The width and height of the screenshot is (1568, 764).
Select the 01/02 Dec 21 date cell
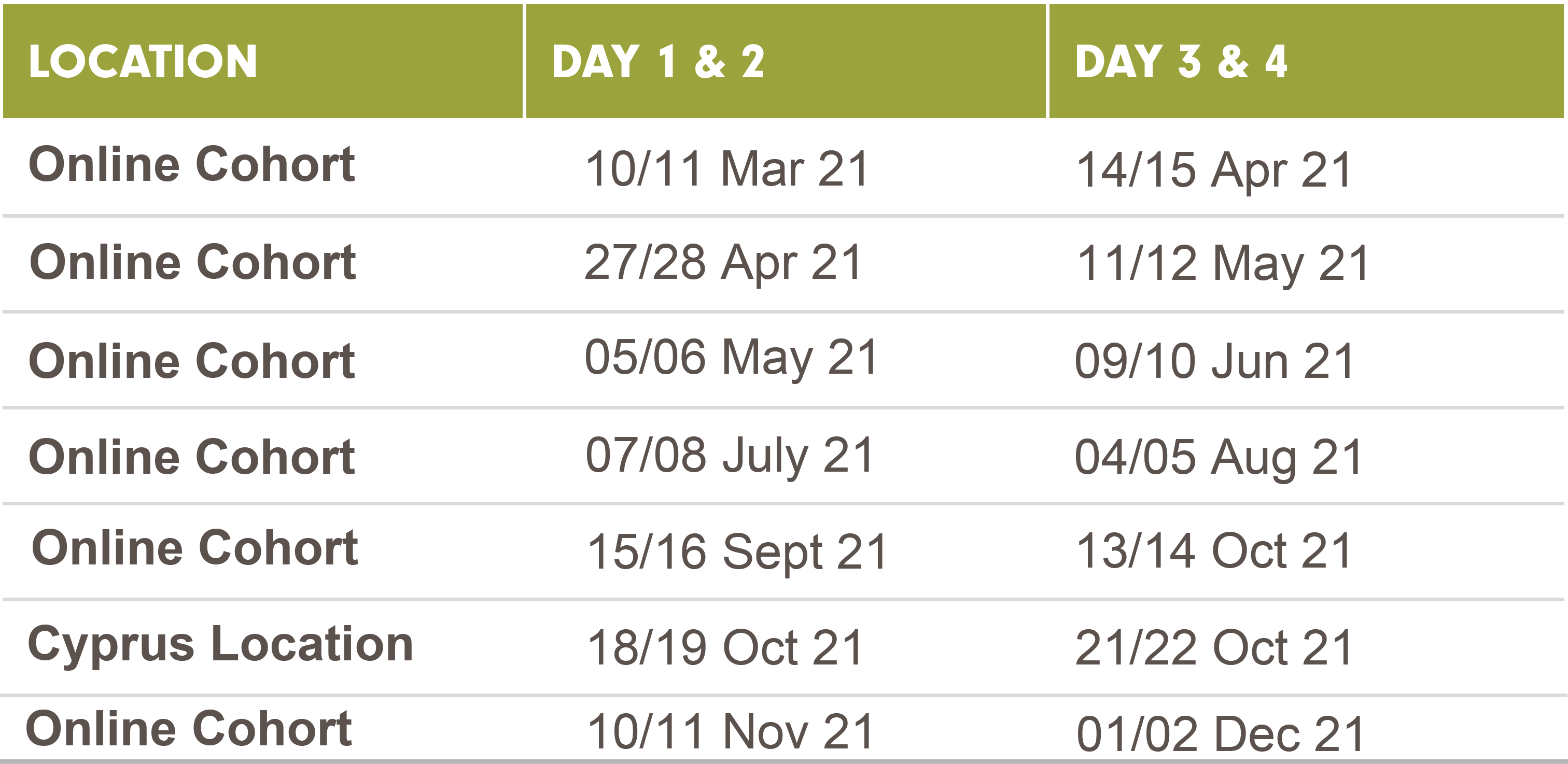[x=1221, y=734]
